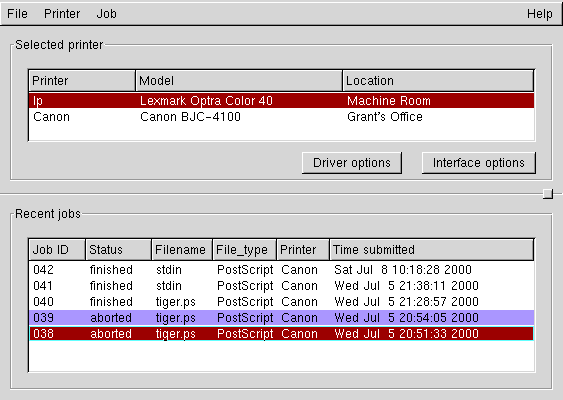Select aborted job 039
The height and width of the screenshot is (400, 563).
pyautogui.click(x=282, y=318)
